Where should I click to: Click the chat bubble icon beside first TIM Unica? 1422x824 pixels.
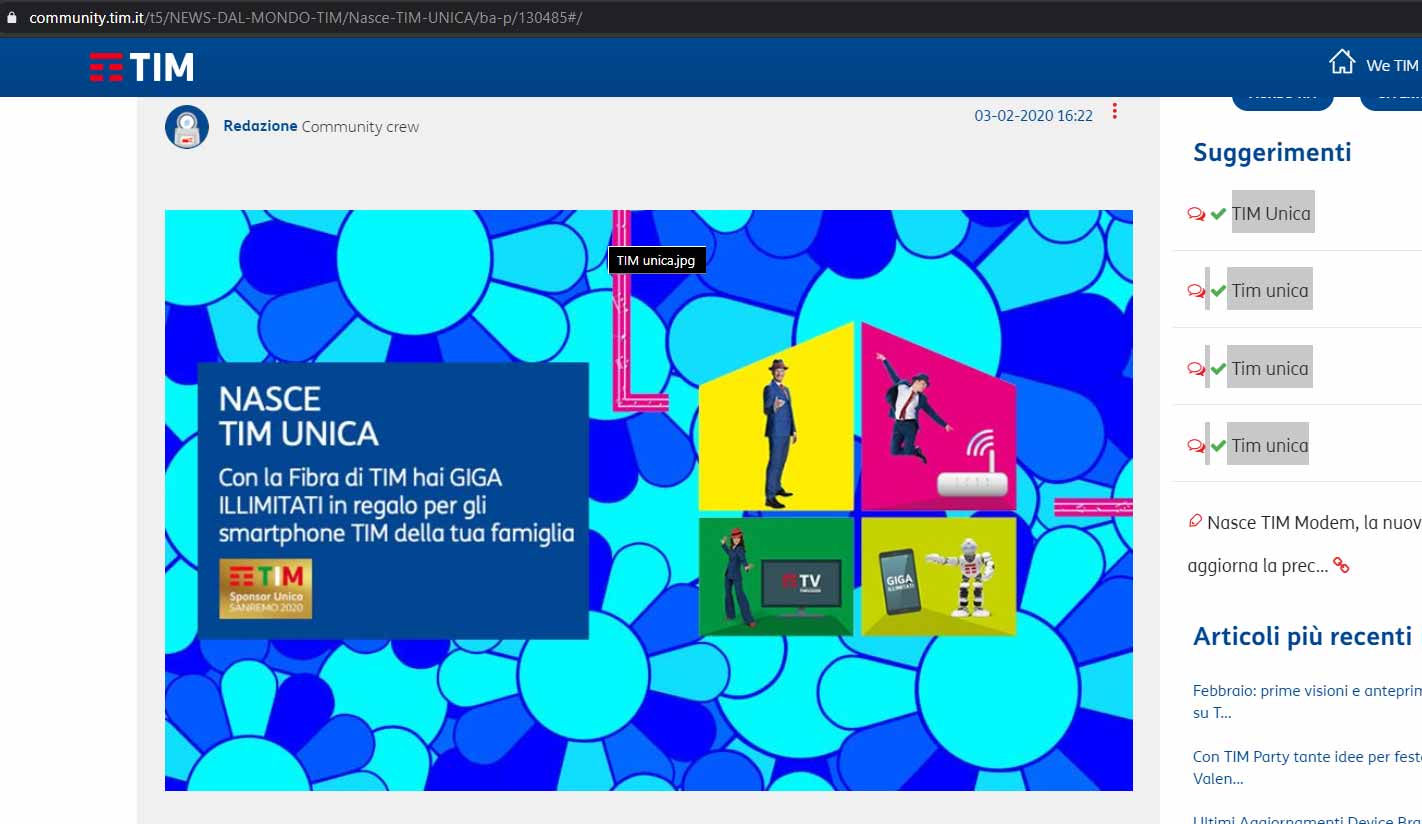[x=1195, y=214]
